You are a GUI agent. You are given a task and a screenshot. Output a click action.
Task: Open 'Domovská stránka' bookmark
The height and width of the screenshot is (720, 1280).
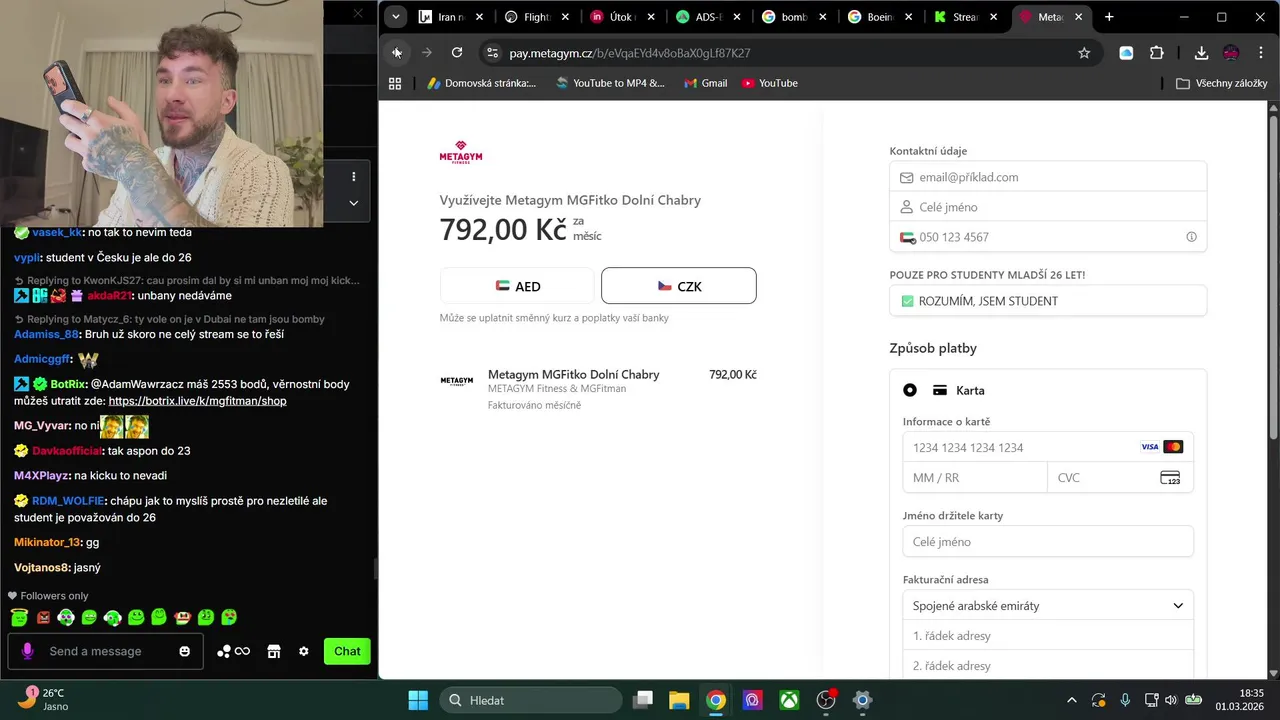482,83
